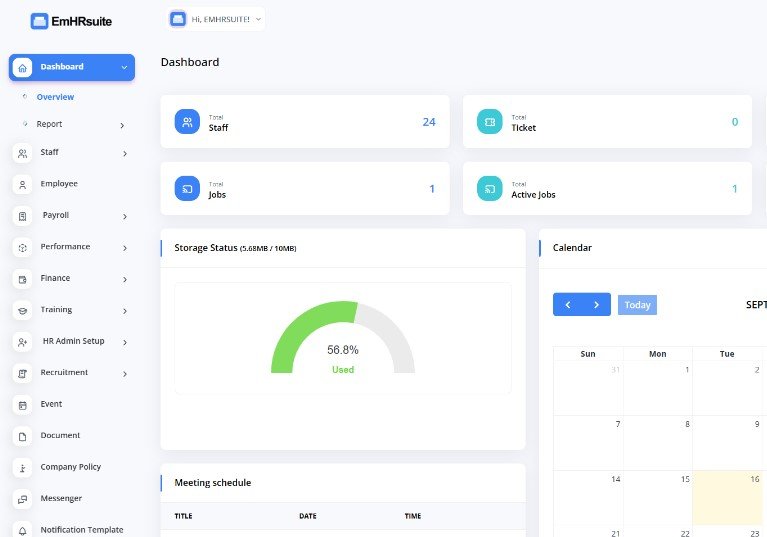Expand the Finance menu arrow
The image size is (767, 537).
pyautogui.click(x=125, y=279)
